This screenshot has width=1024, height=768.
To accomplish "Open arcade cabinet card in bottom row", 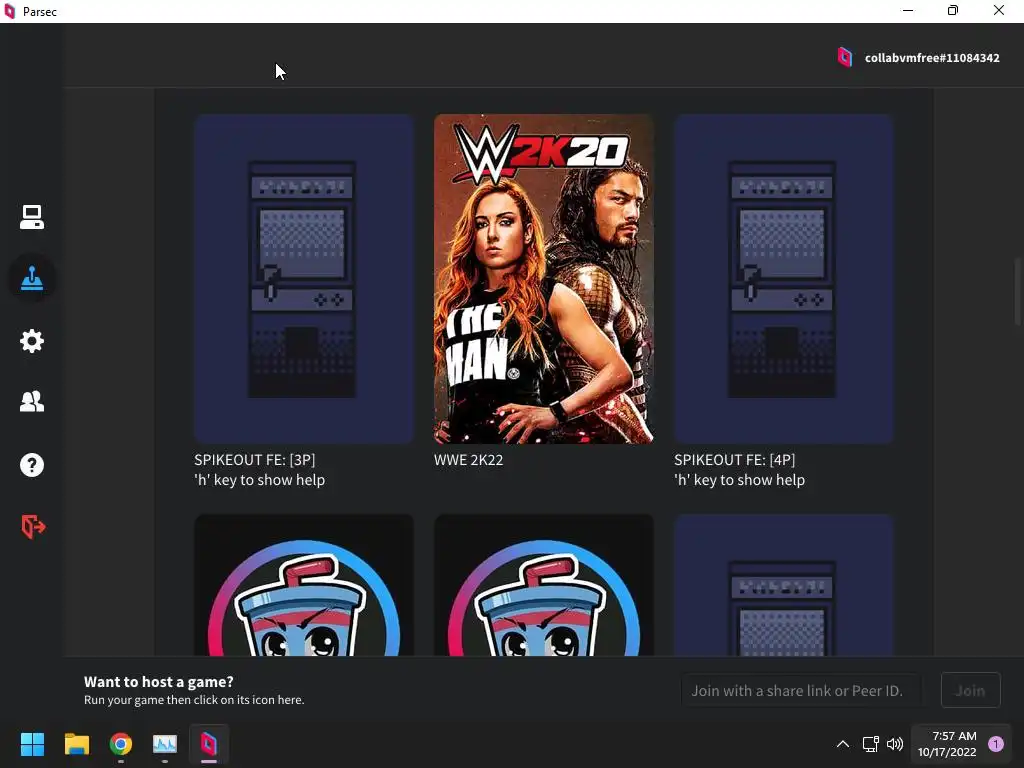I will point(784,585).
